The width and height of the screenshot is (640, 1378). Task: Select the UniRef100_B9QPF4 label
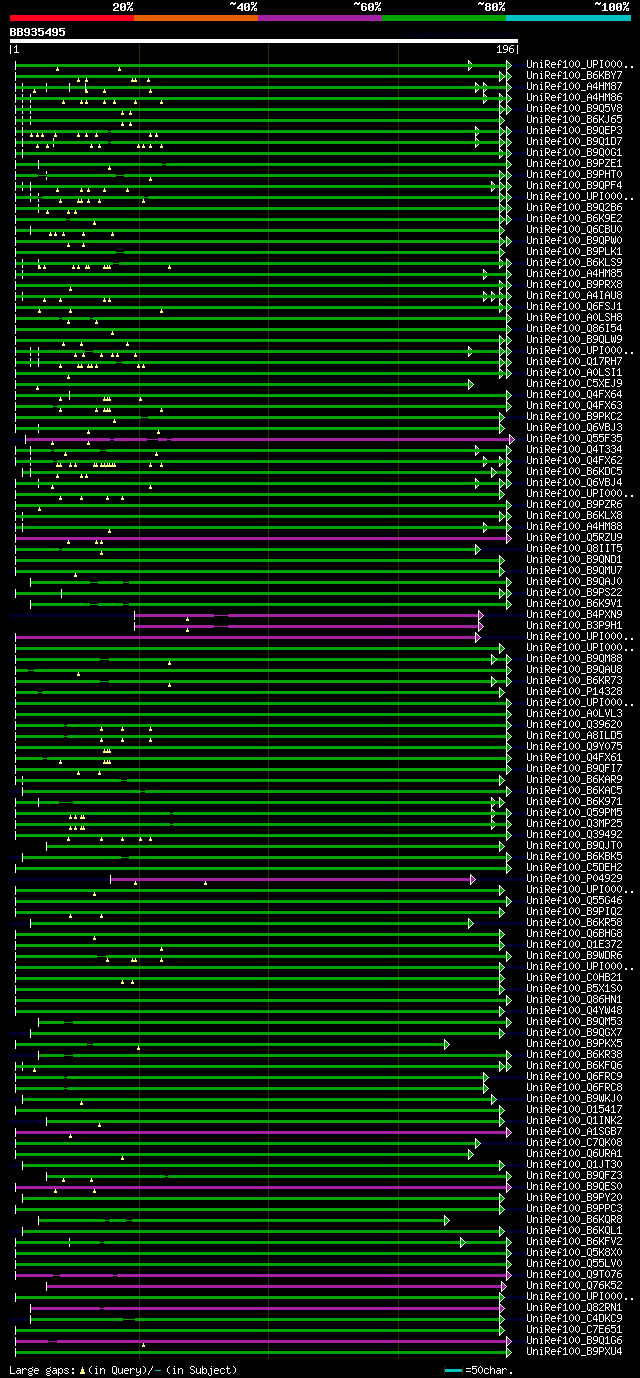(x=574, y=185)
